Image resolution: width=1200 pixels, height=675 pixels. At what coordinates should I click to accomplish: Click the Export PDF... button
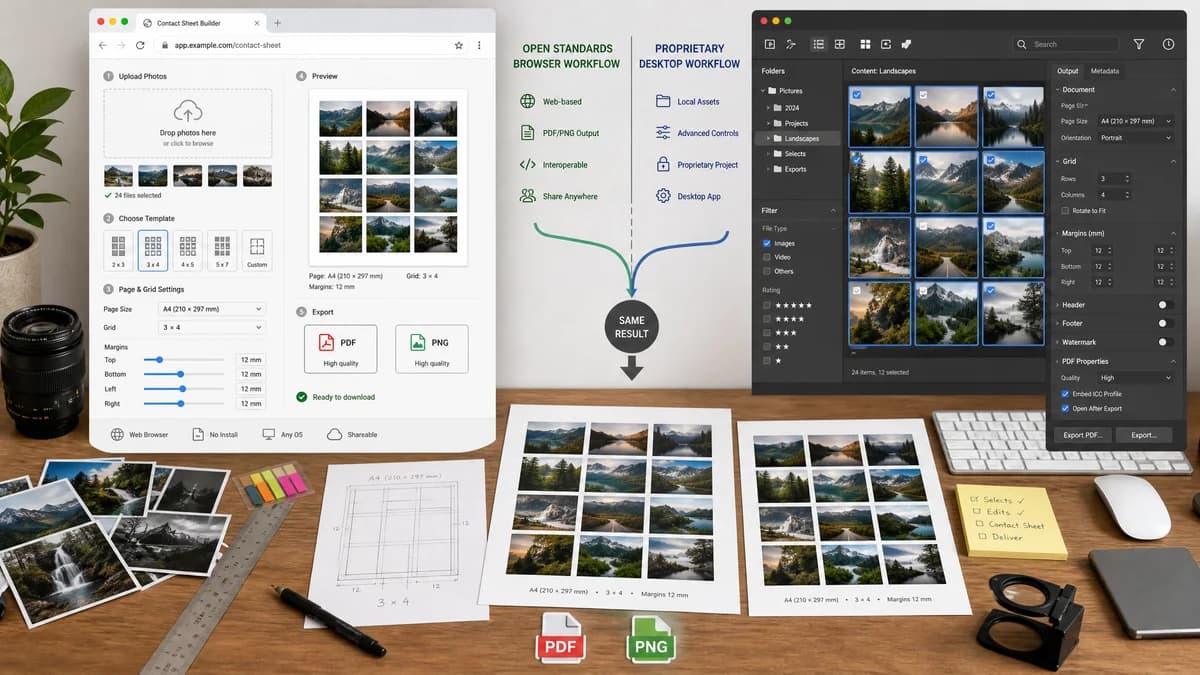pyautogui.click(x=1083, y=435)
